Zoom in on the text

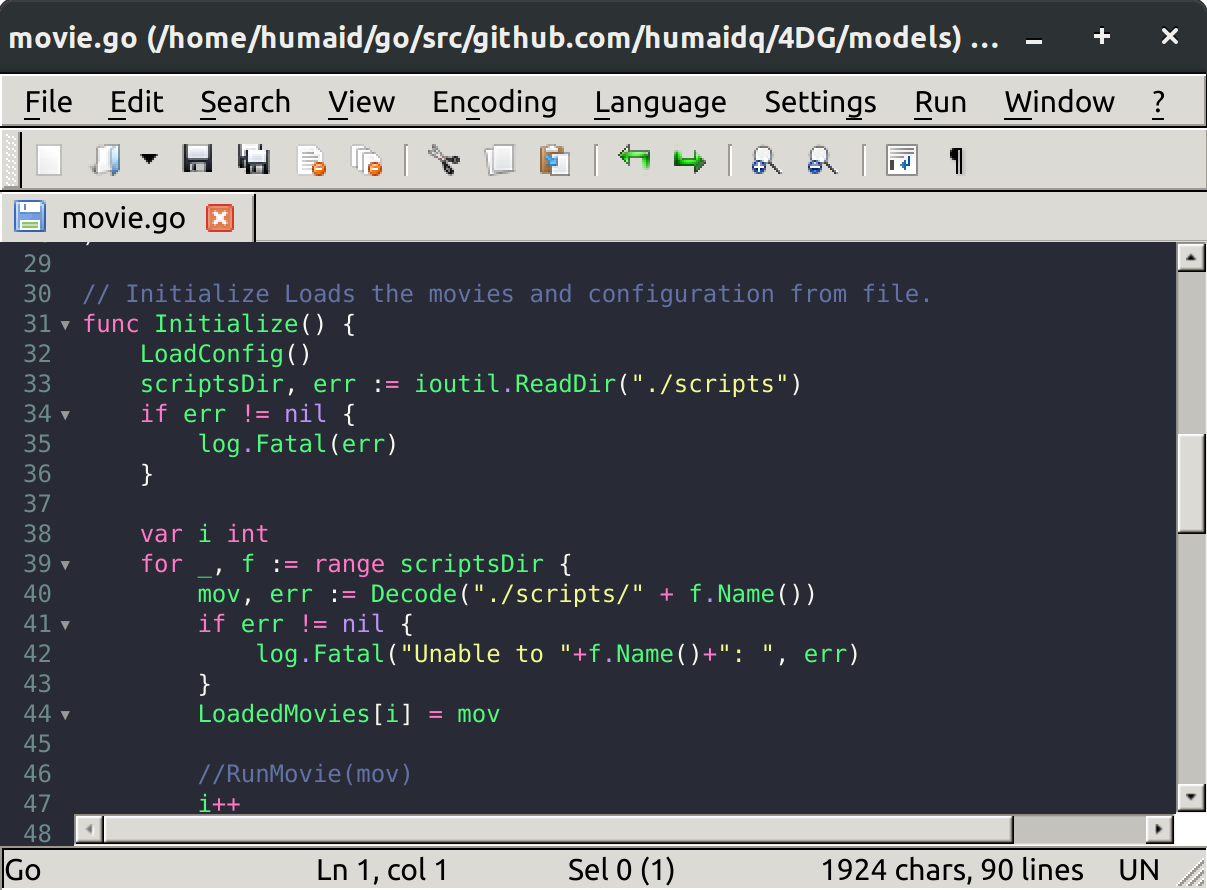tap(765, 160)
